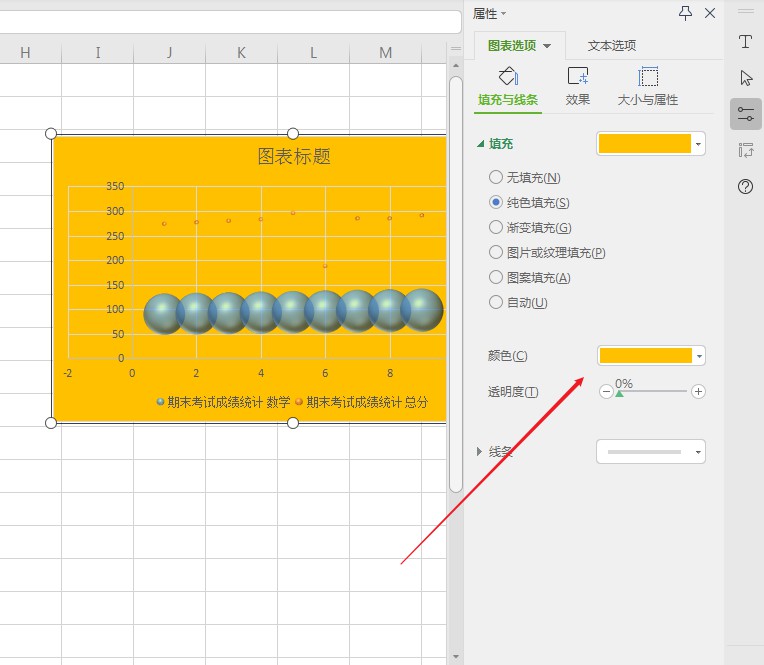Open the 颜色(C) color picker dropdown
764x665 pixels.
(x=700, y=356)
